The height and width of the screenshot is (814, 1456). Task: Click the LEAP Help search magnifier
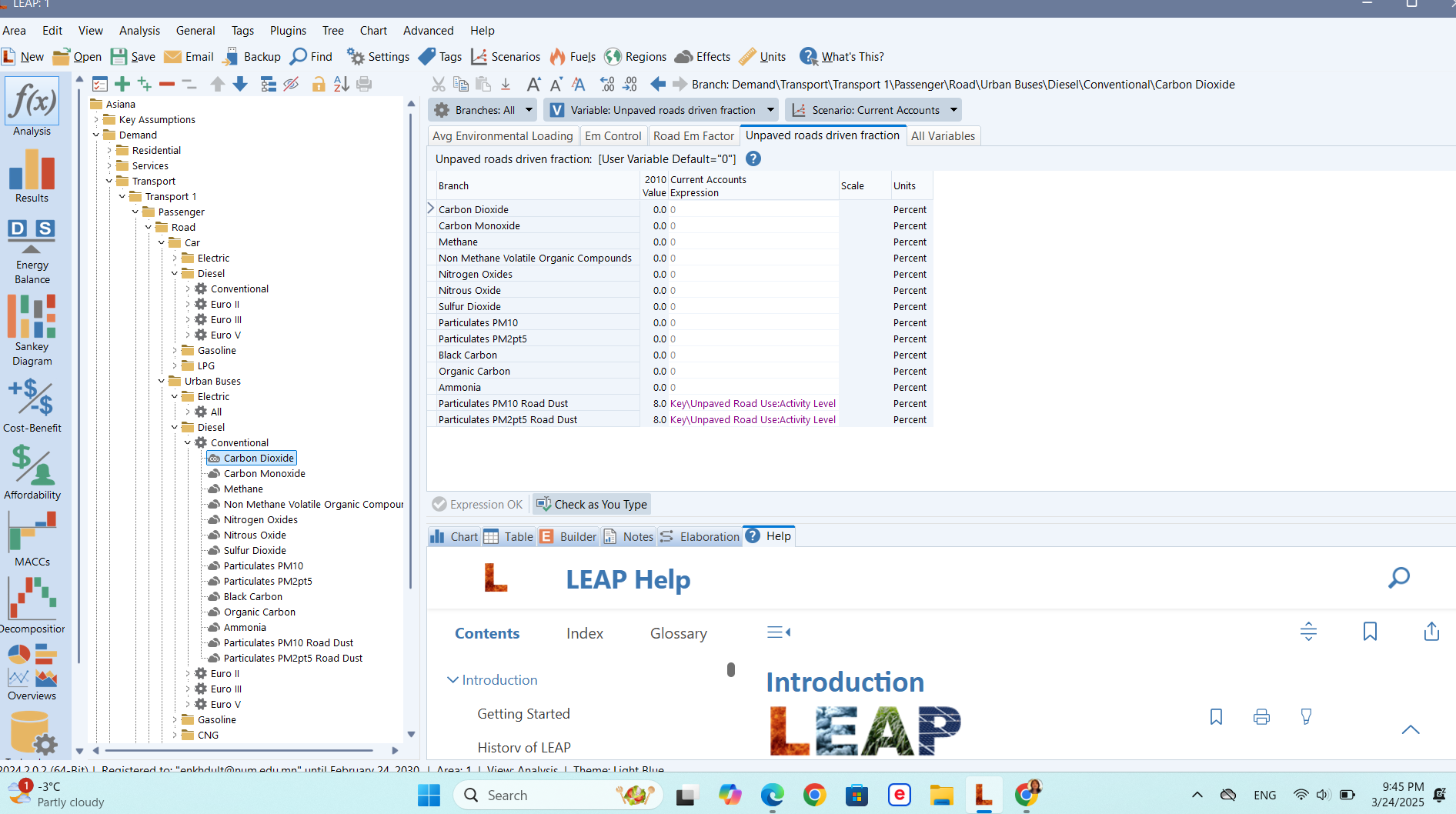1399,578
